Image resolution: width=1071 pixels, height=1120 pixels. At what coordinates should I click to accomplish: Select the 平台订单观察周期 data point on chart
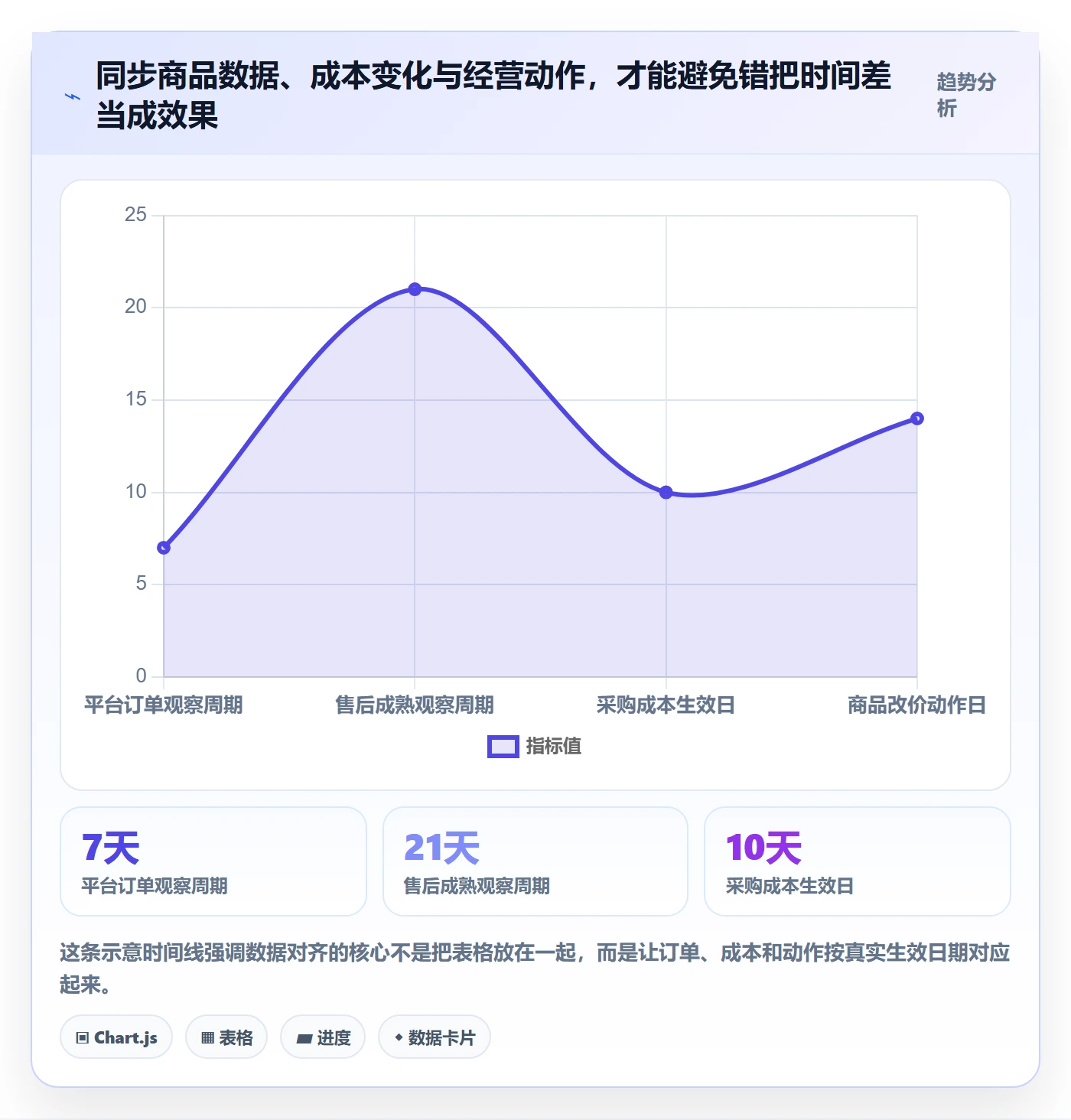[164, 548]
